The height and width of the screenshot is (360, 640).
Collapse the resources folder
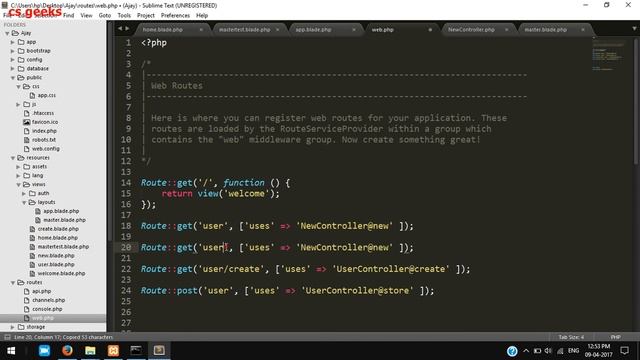[13, 158]
